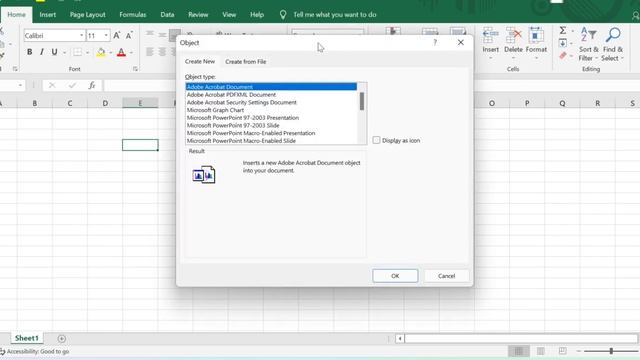Toggle Bold formatting in the Font group
The height and width of the screenshot is (360, 640).
tap(29, 52)
